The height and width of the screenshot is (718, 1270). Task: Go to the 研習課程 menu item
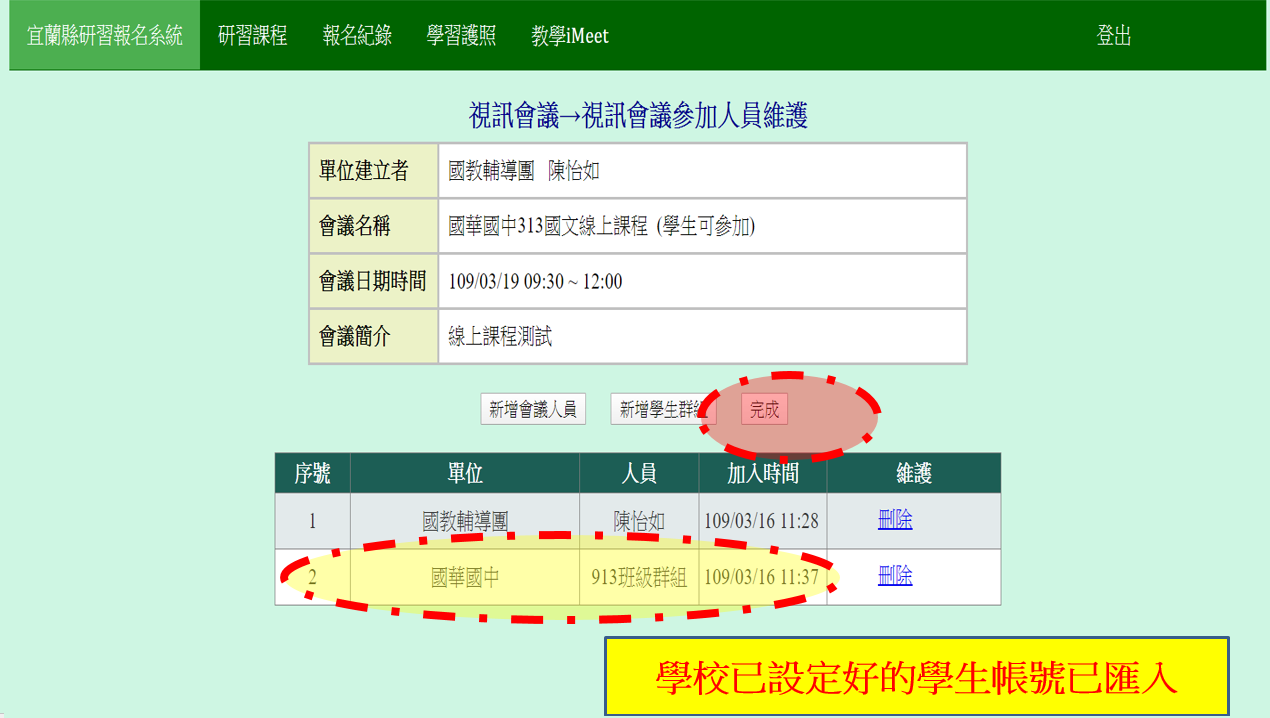click(252, 36)
